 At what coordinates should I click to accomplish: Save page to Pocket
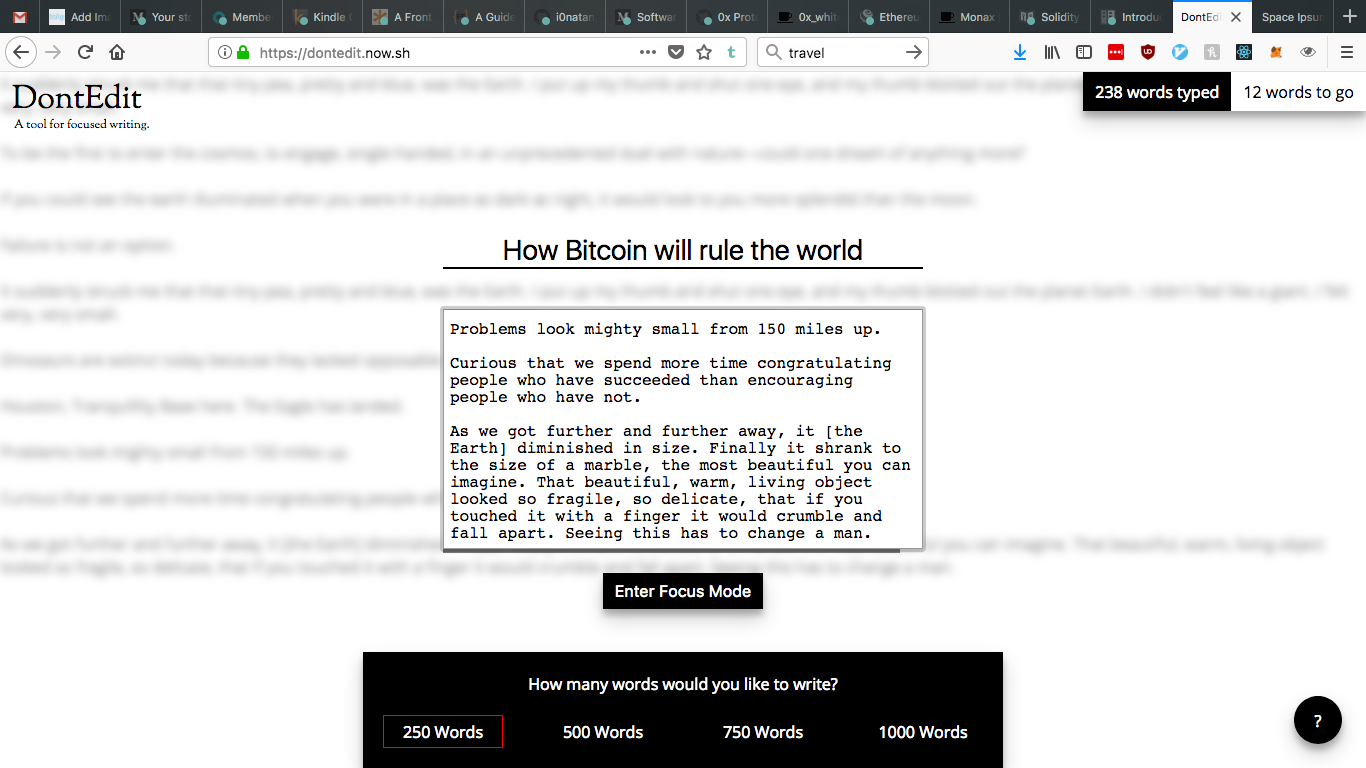tap(676, 52)
